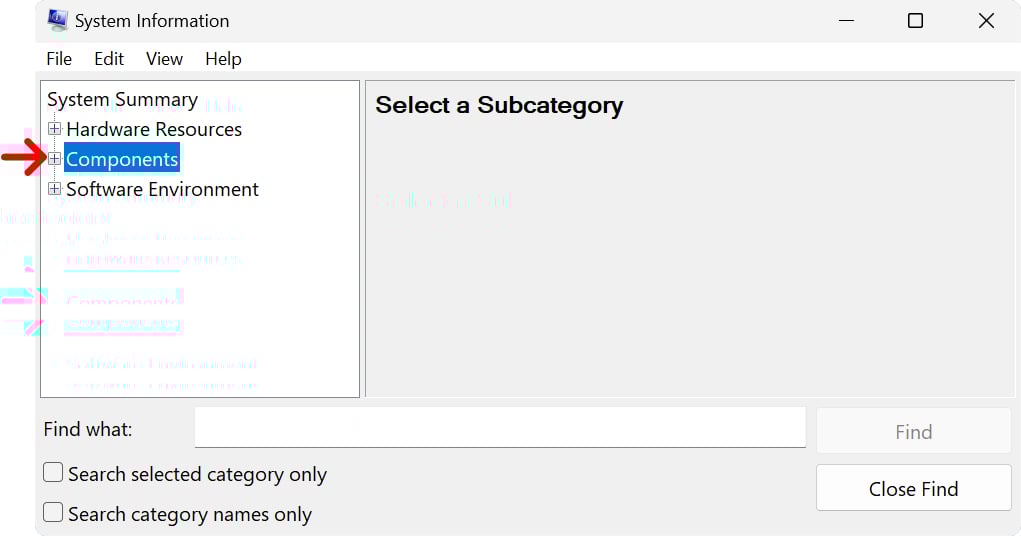Select the highlighted Components category label
This screenshot has width=1021, height=536.
[x=122, y=159]
